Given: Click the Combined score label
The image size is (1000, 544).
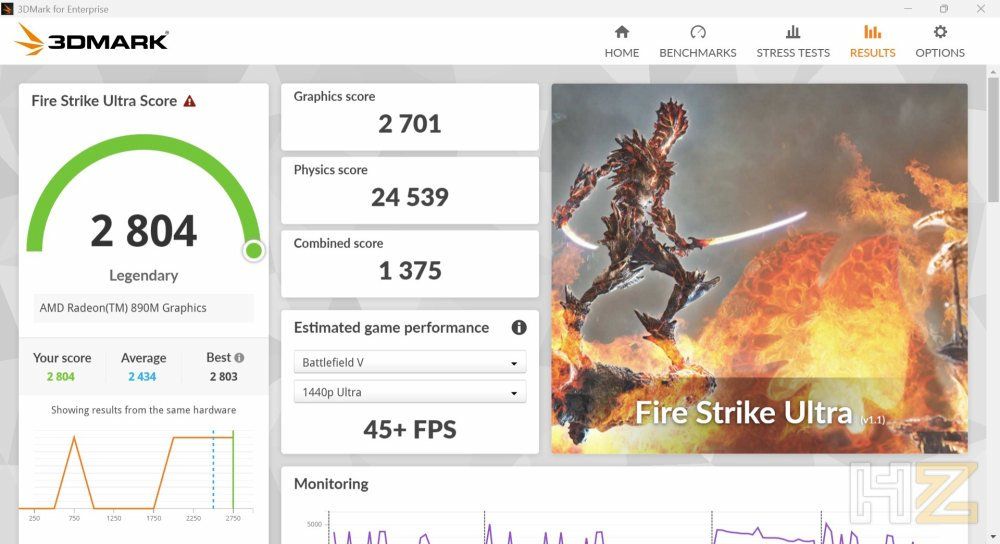Looking at the screenshot, I should click(x=338, y=243).
